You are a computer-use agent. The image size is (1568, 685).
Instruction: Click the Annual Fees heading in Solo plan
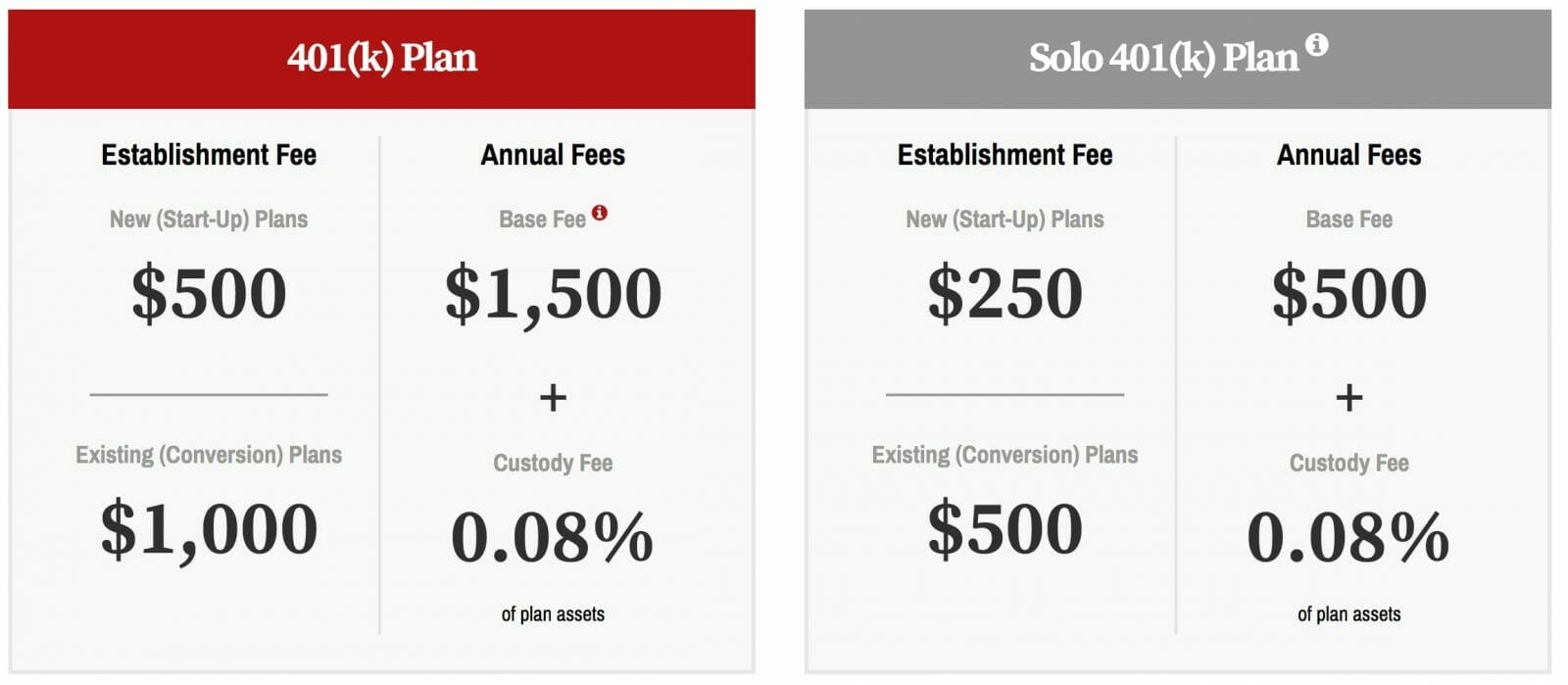point(1348,155)
